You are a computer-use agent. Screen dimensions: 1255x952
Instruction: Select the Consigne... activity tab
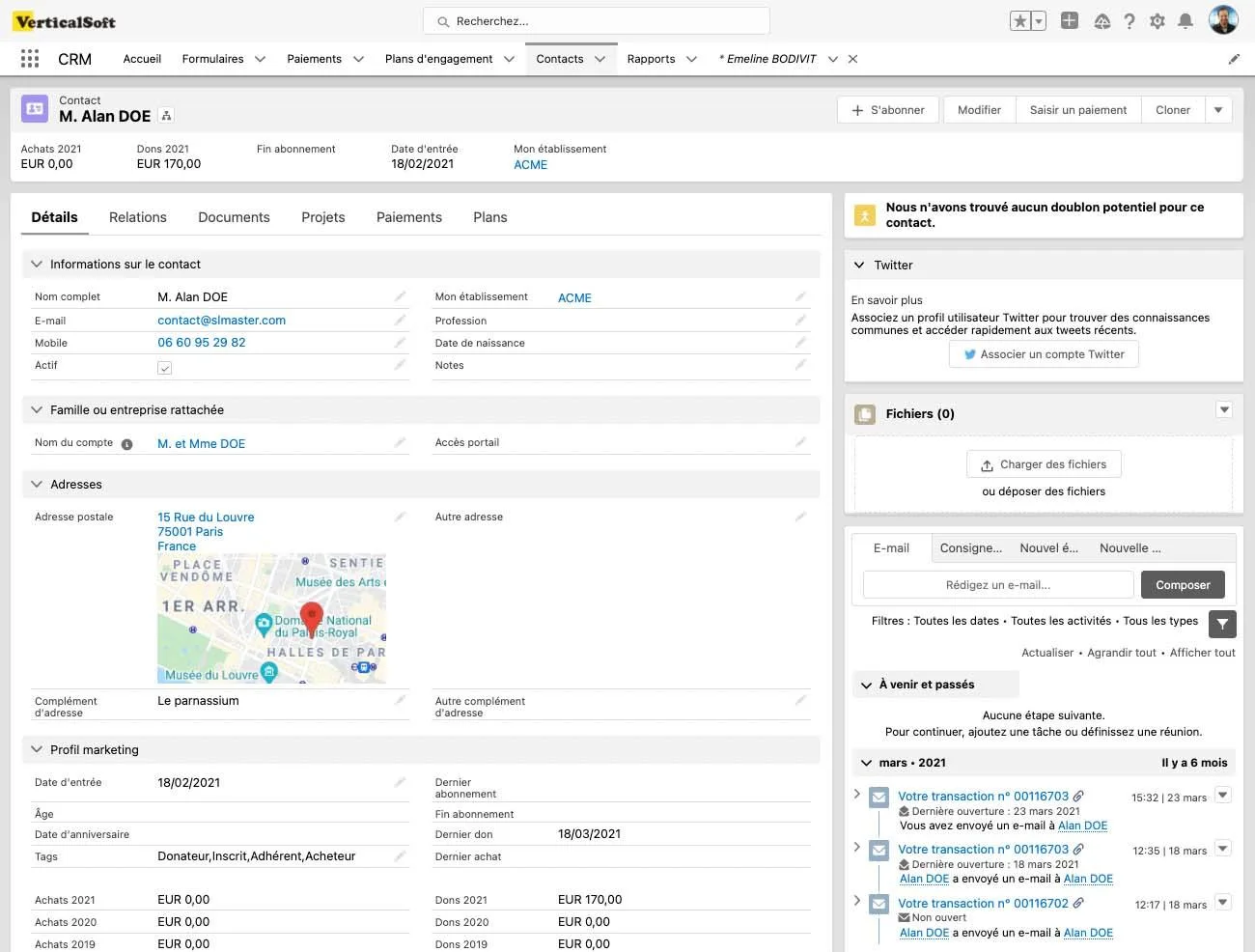click(971, 547)
